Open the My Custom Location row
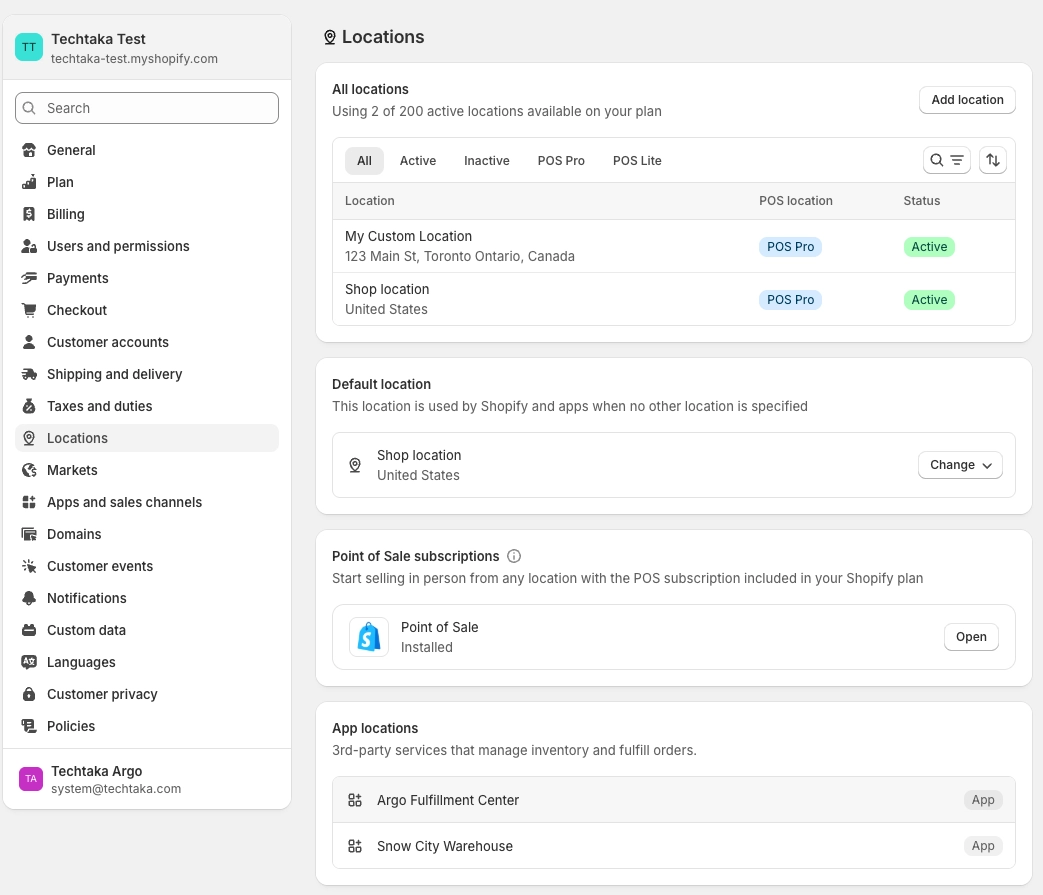 (x=674, y=247)
